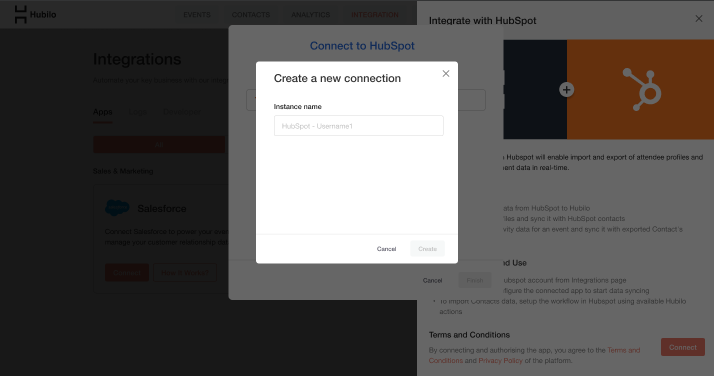Image resolution: width=714 pixels, height=376 pixels.
Task: Open the Analytics menu
Action: click(311, 15)
